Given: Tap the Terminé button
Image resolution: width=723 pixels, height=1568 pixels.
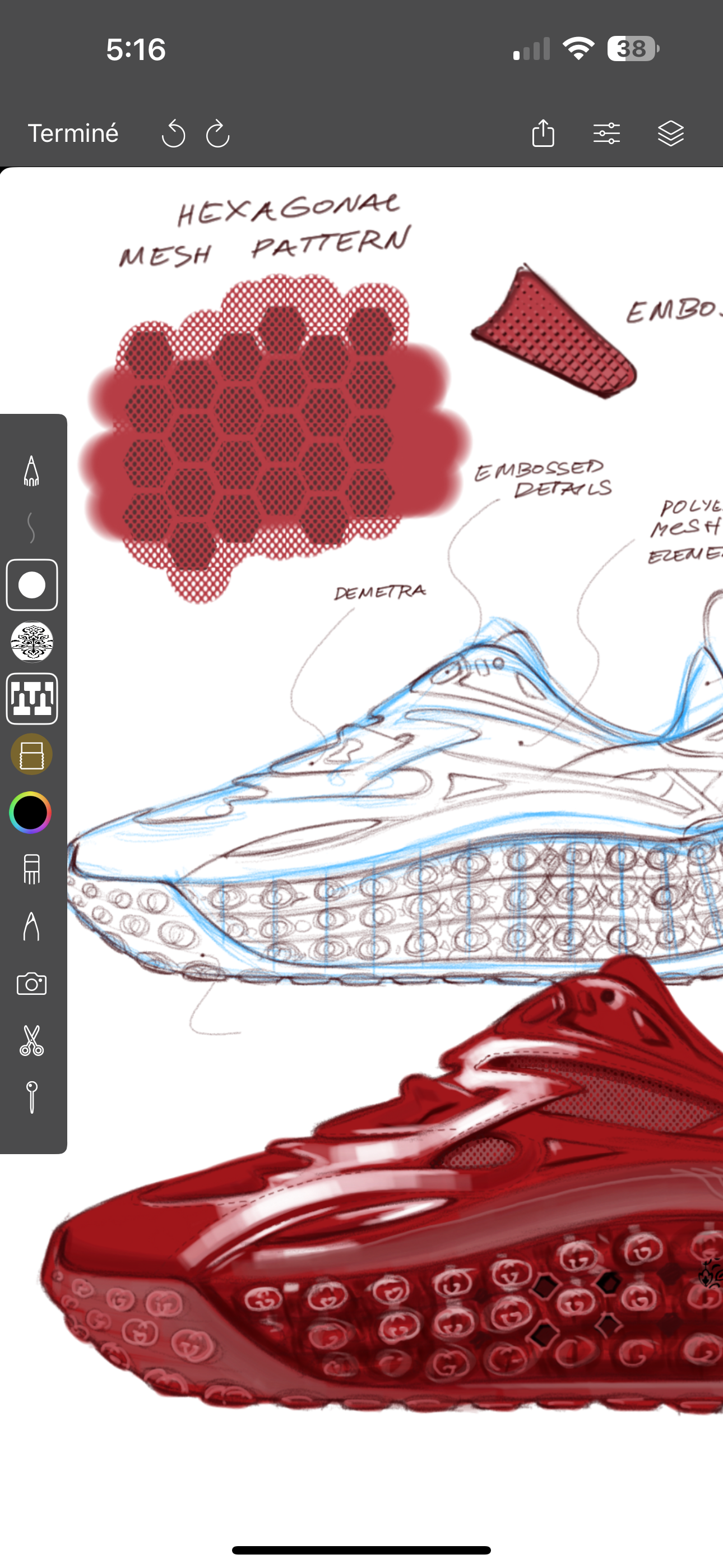Looking at the screenshot, I should click(73, 133).
